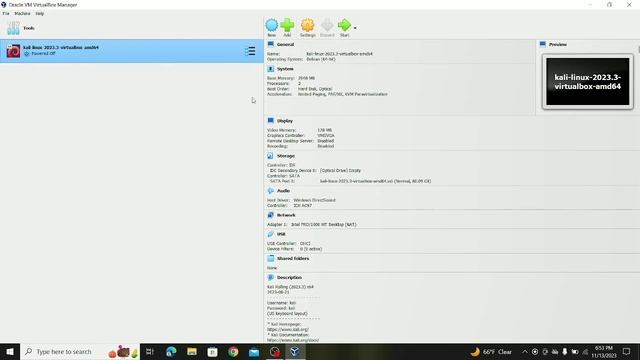Click the Kali VM red logo icon

[x=13, y=51]
